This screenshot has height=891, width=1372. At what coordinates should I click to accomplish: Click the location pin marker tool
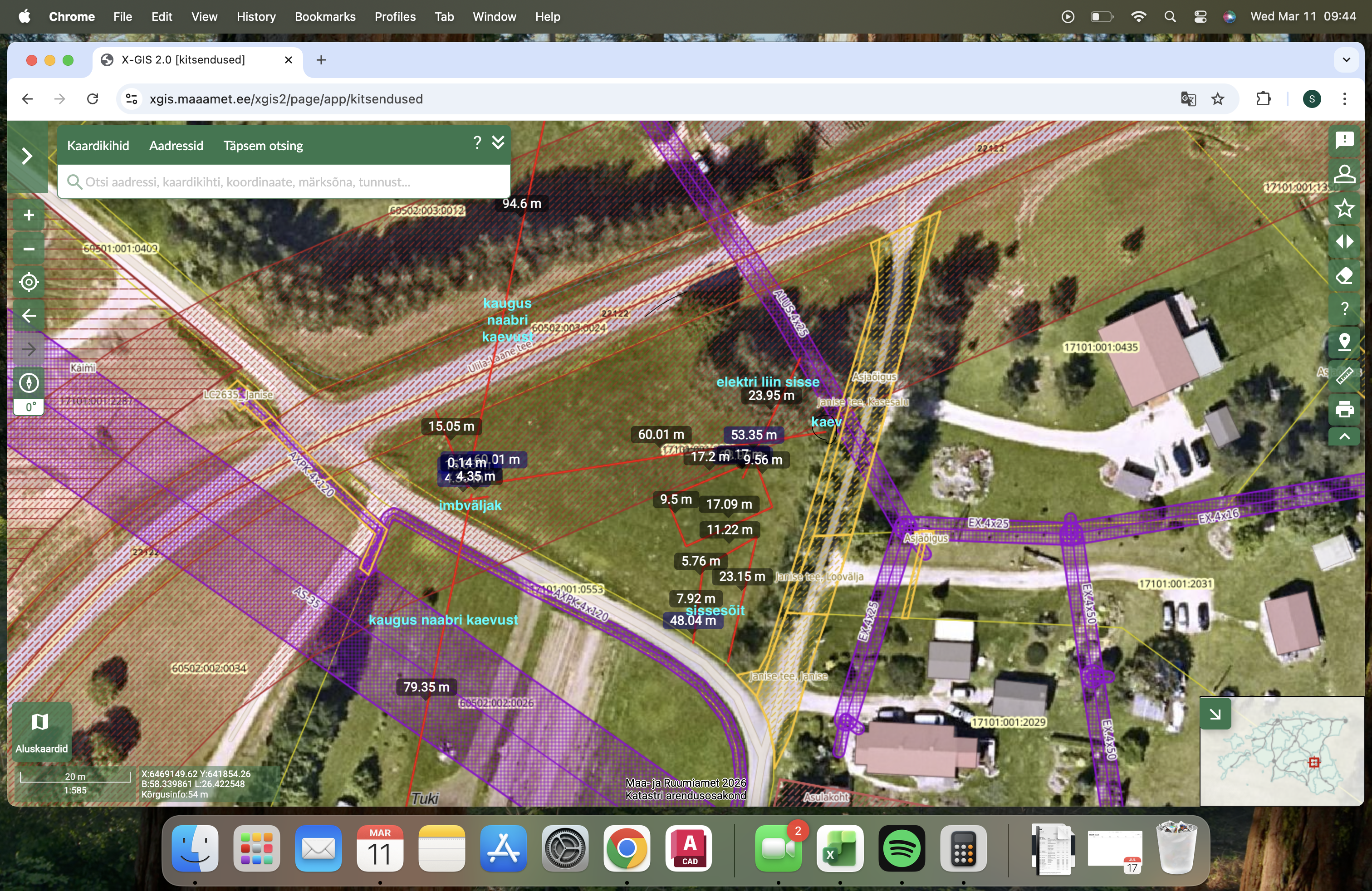pyautogui.click(x=1344, y=342)
